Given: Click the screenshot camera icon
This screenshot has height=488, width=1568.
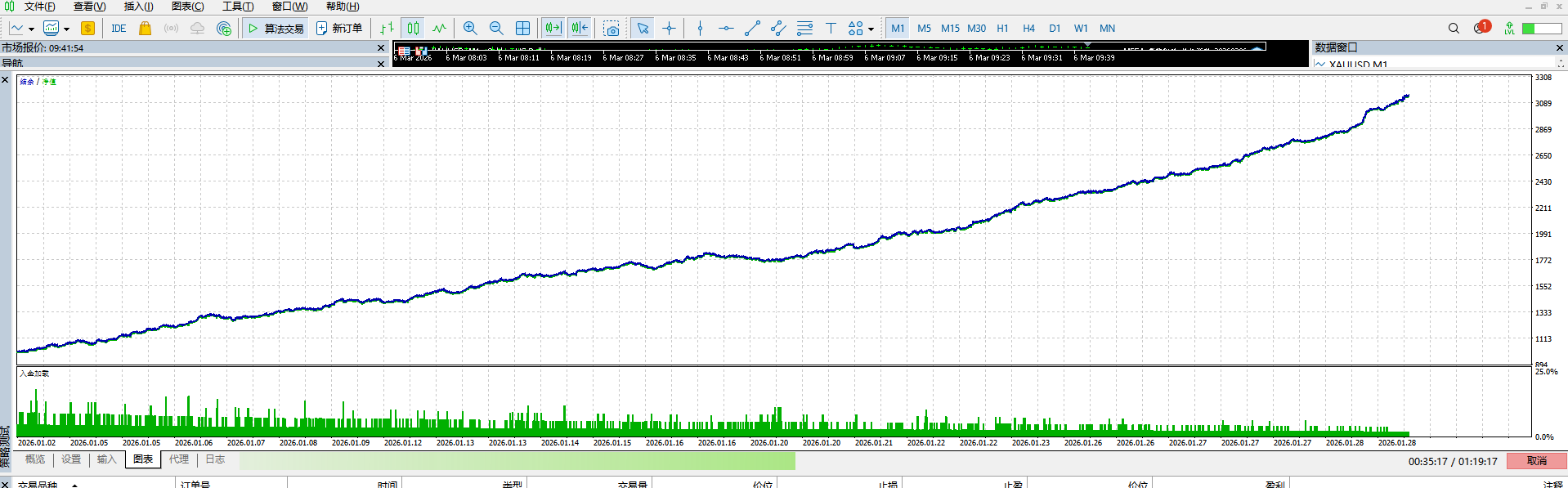Looking at the screenshot, I should 612,29.
